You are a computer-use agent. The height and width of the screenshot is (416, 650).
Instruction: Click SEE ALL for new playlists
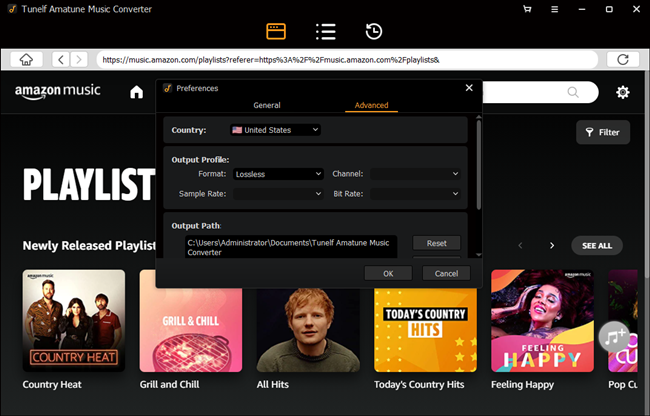click(597, 246)
